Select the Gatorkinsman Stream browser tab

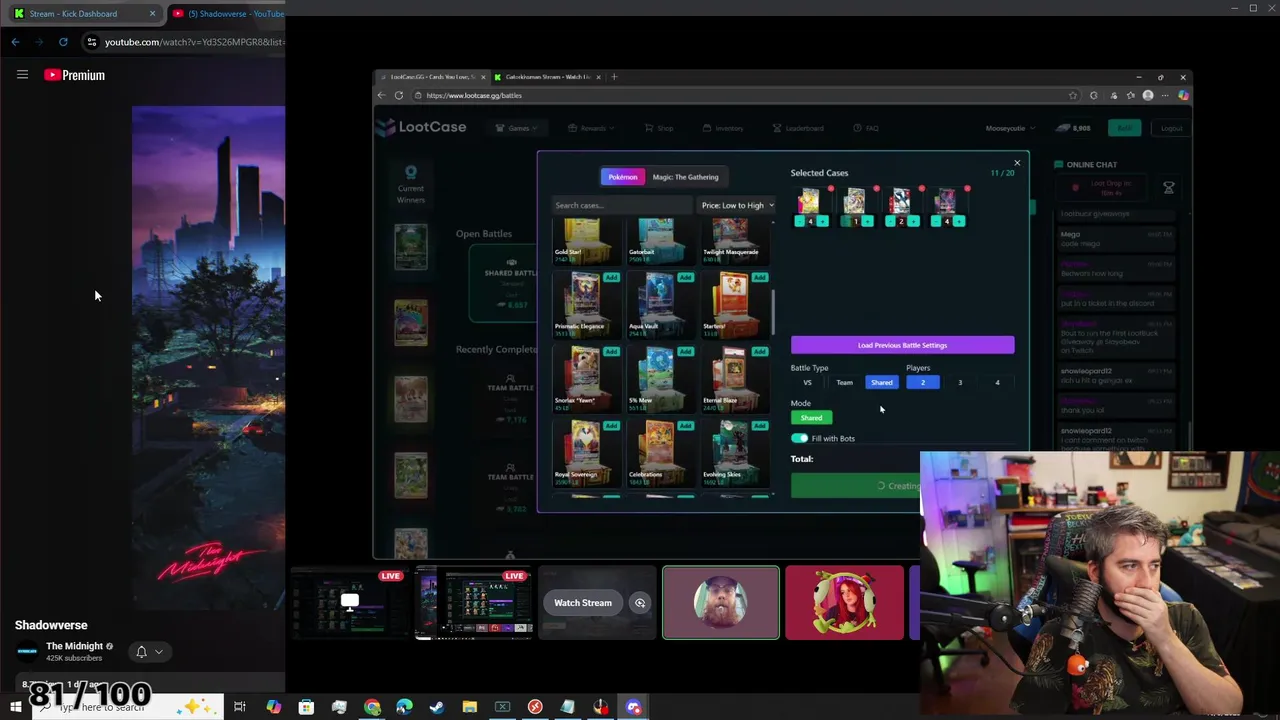(x=545, y=77)
